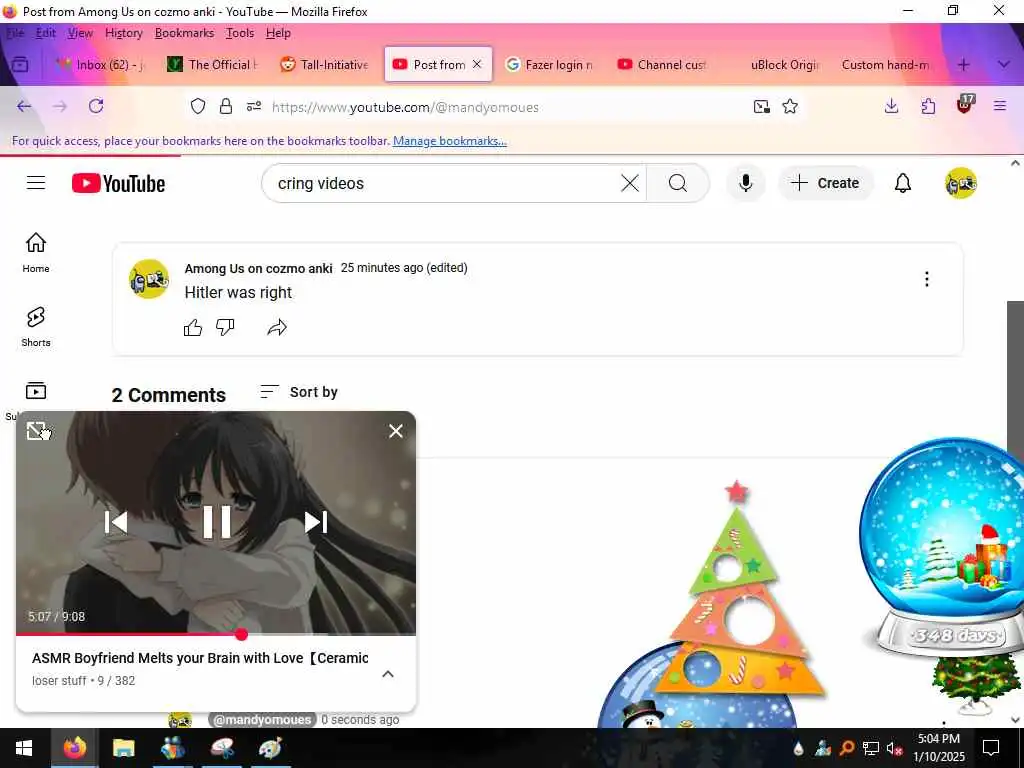Go back in Firefox
This screenshot has width=1024, height=768.
[x=24, y=106]
